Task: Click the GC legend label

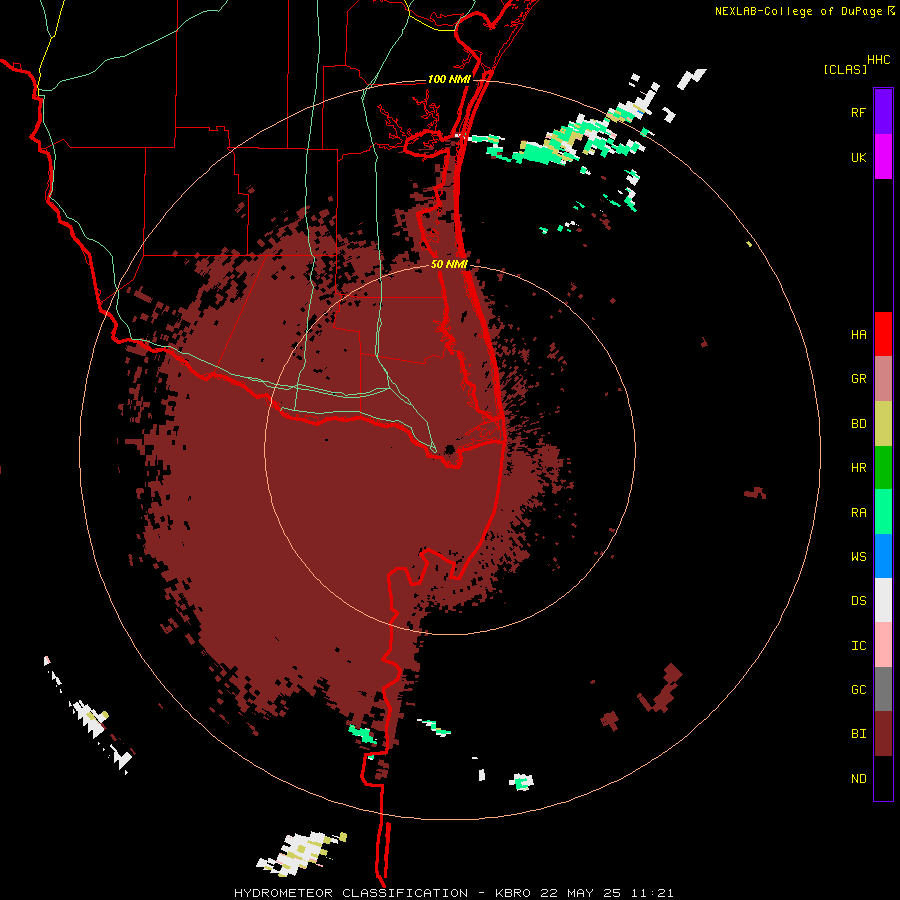Action: click(x=859, y=690)
